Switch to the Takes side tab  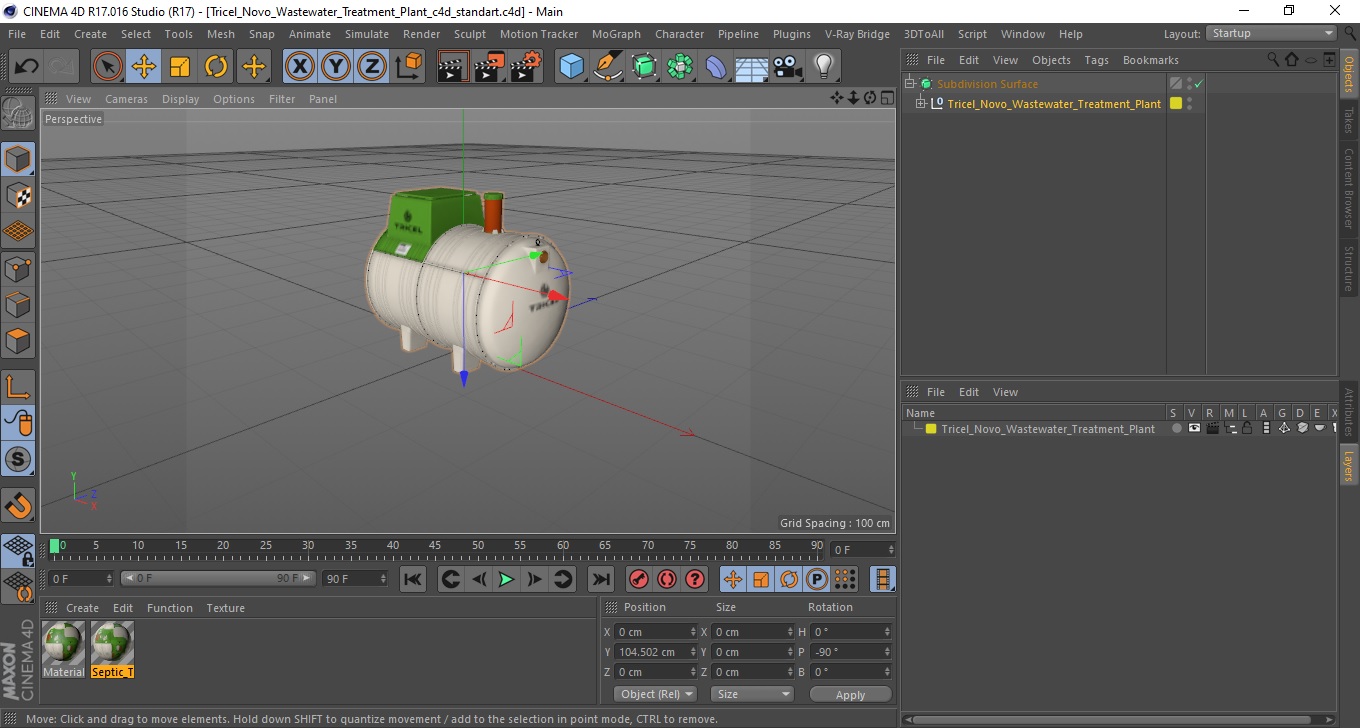pos(1349,120)
